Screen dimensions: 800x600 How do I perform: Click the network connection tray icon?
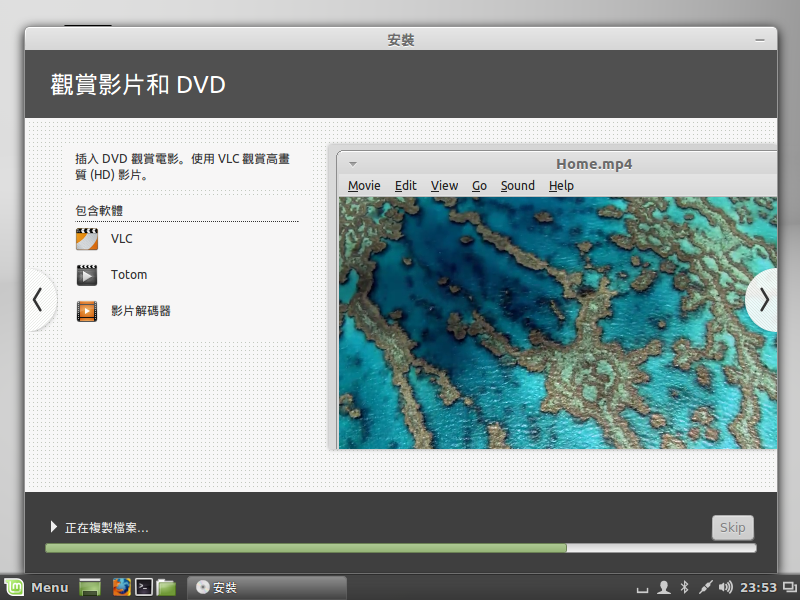click(705, 587)
